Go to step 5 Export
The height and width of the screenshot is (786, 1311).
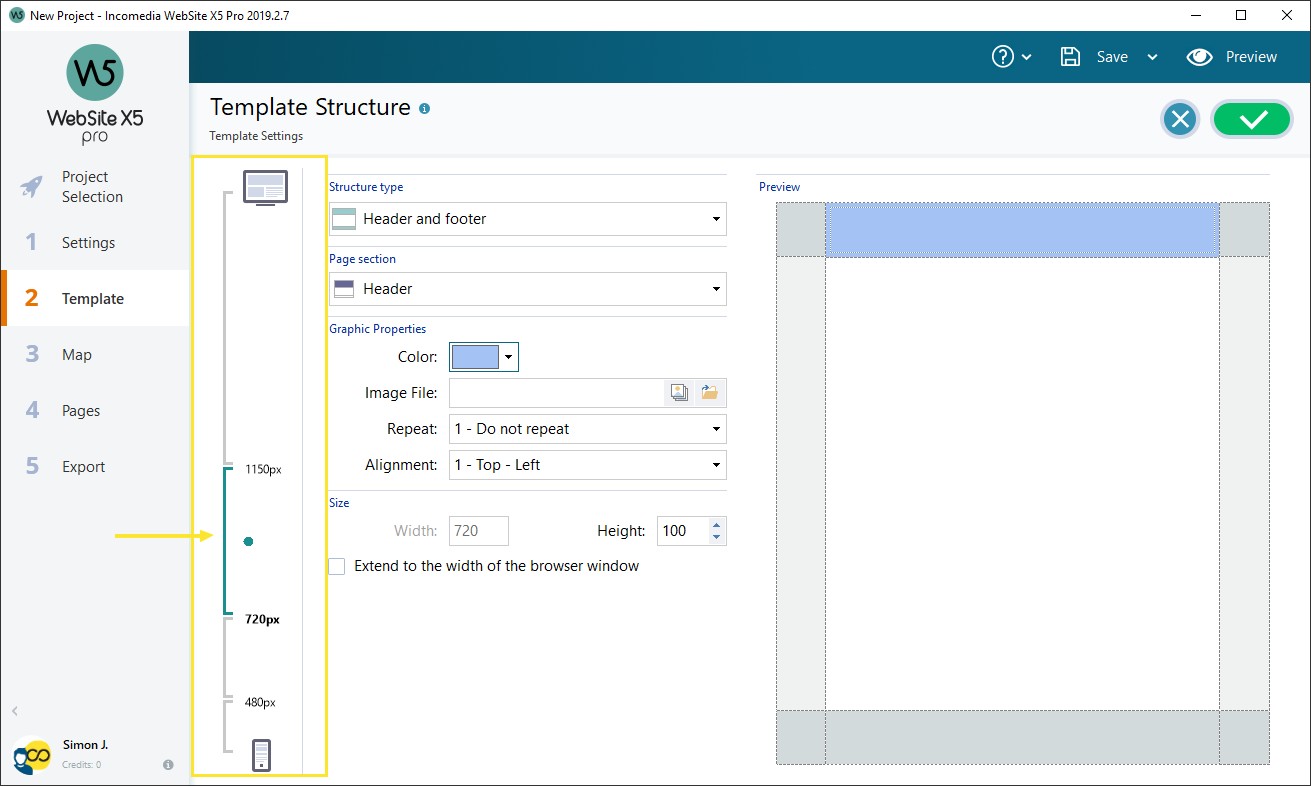95,467
